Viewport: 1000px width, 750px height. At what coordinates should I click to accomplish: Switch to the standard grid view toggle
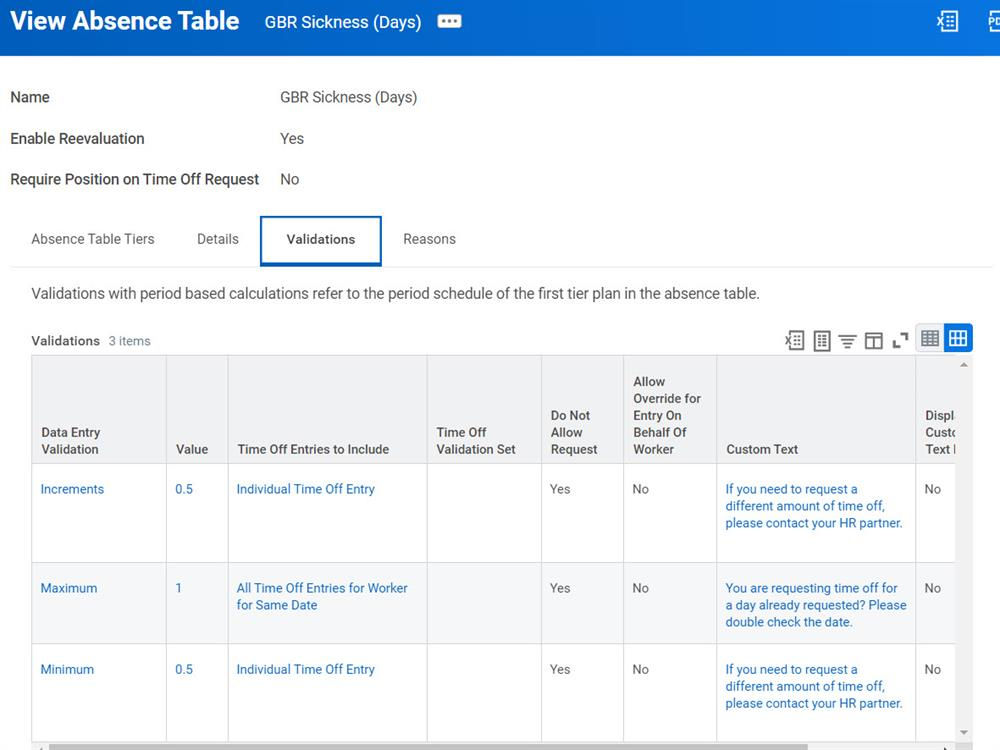958,339
